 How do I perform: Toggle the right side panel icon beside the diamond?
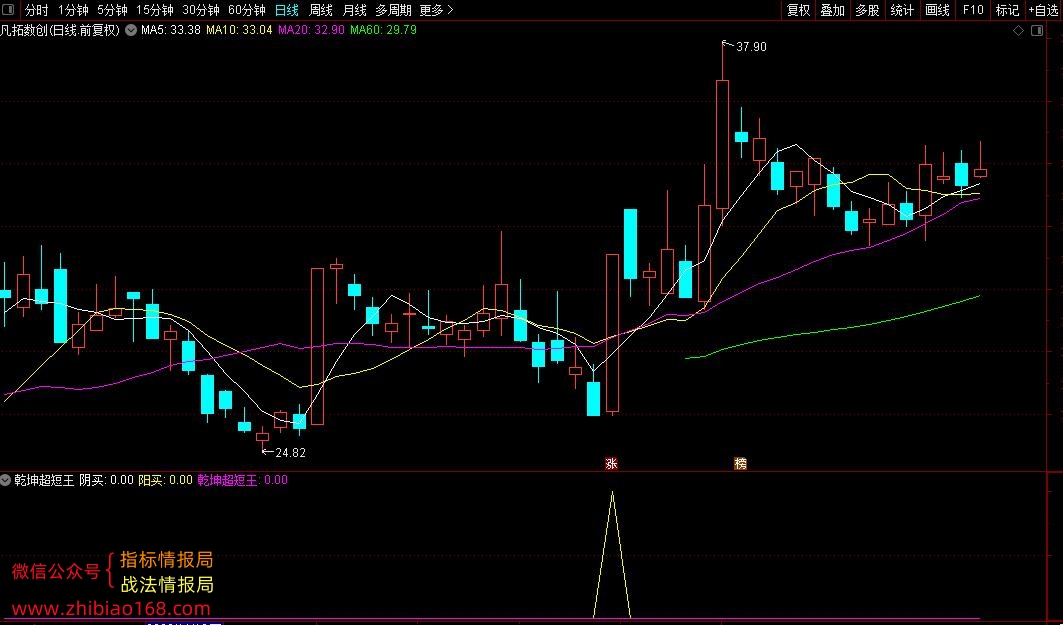point(1037,31)
